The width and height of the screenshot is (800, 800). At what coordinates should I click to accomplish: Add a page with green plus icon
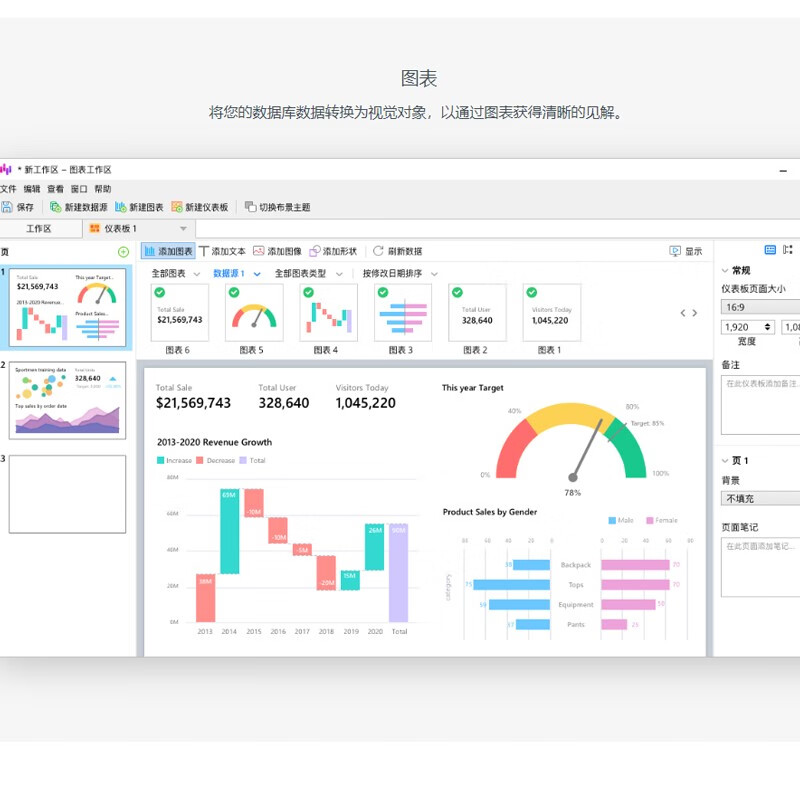123,252
